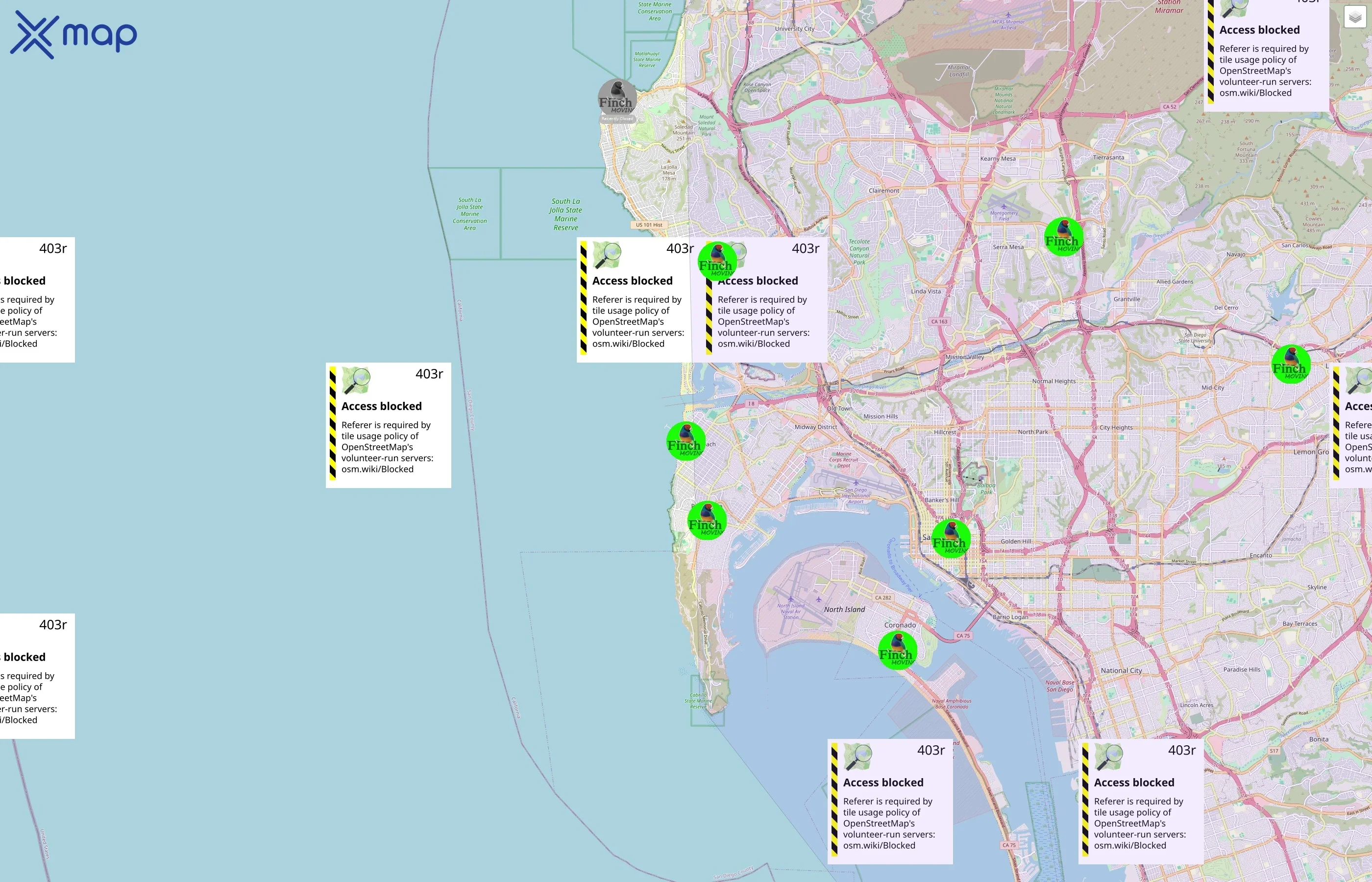This screenshot has width=1372, height=882.
Task: Click the Tierrasanta map label
Action: [x=1108, y=157]
